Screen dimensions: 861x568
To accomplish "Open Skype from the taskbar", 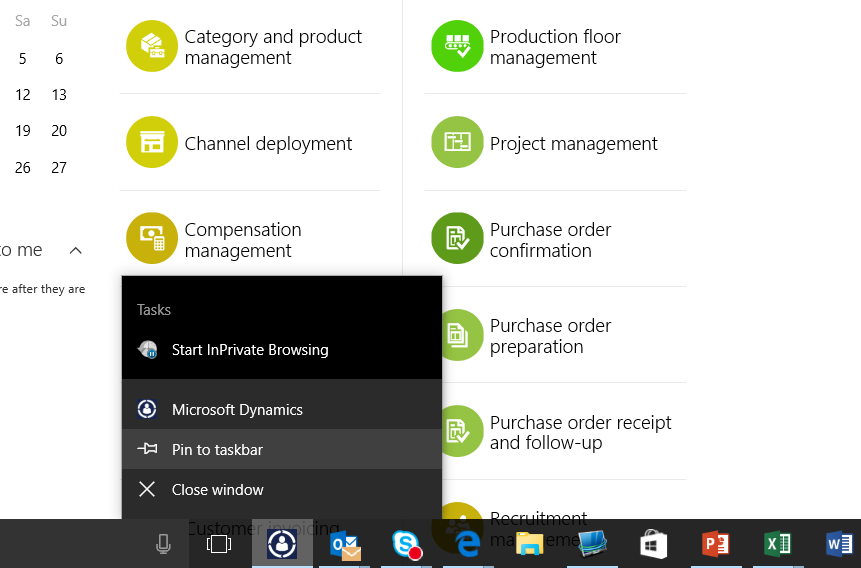I will [x=406, y=544].
